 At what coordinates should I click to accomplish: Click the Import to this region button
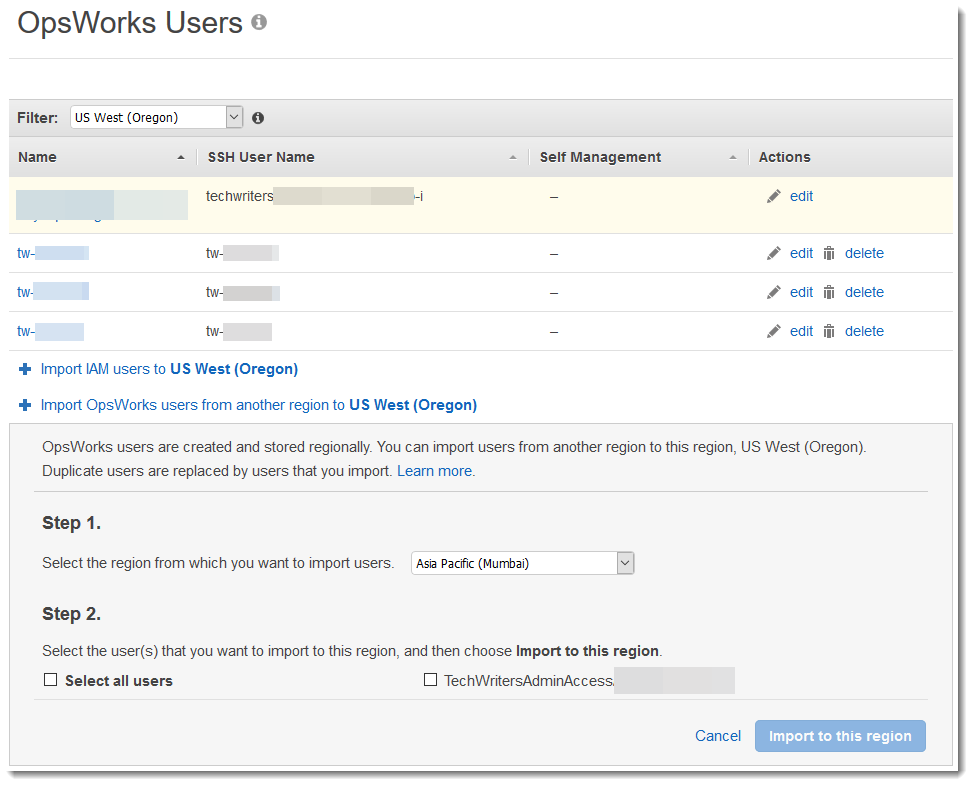pyautogui.click(x=840, y=736)
